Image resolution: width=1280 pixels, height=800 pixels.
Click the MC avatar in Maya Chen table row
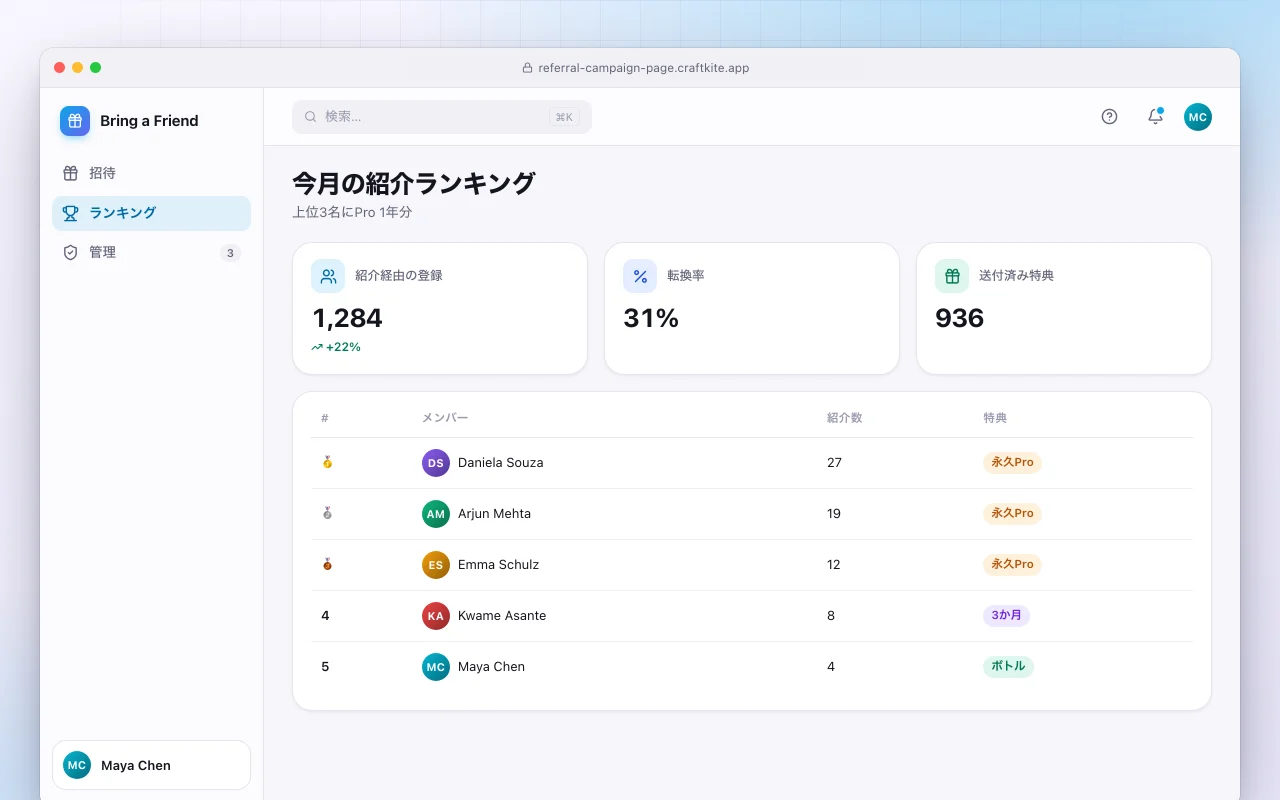[x=436, y=667]
